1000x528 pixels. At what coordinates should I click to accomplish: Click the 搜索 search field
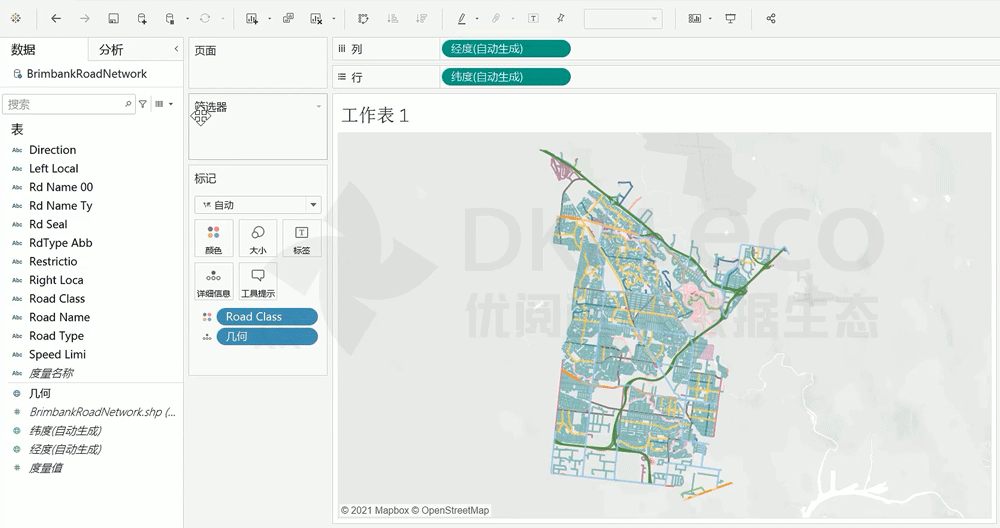point(64,104)
